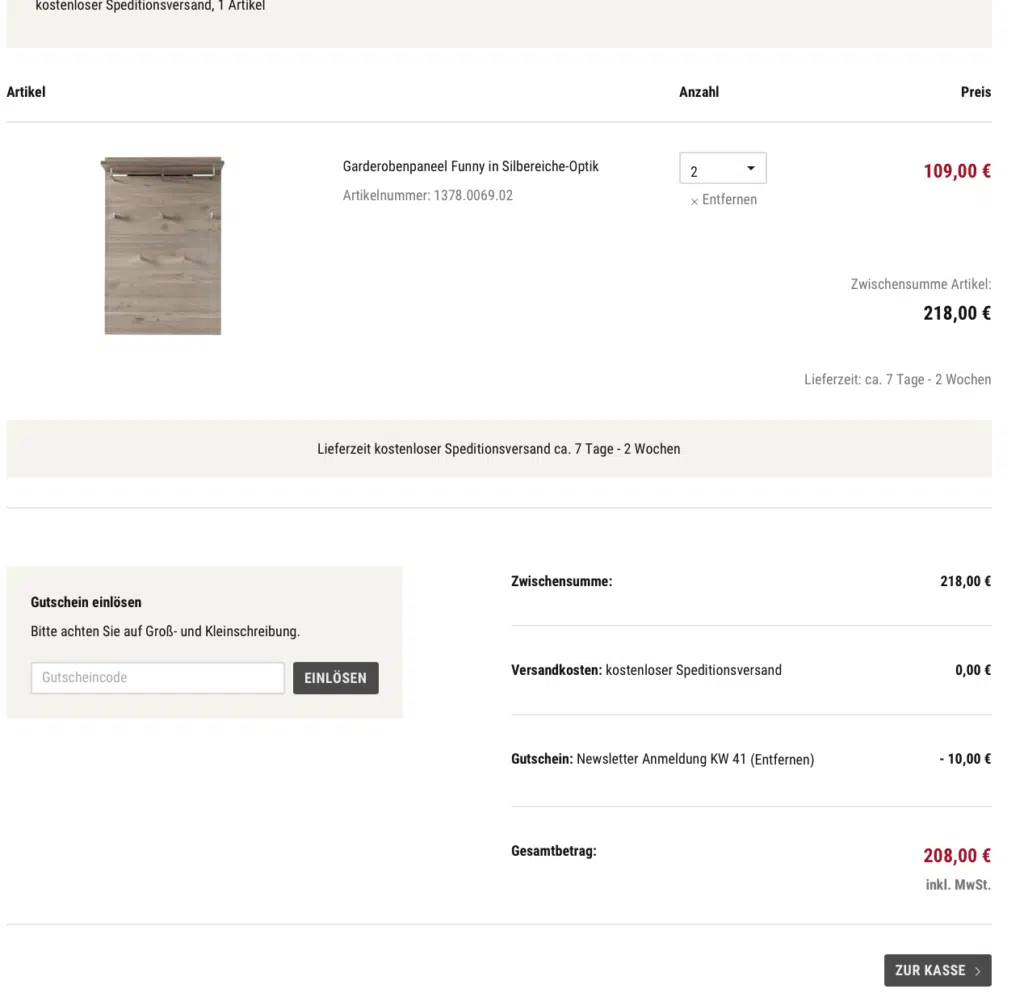
Task: Click the Preis column header
Action: point(975,92)
